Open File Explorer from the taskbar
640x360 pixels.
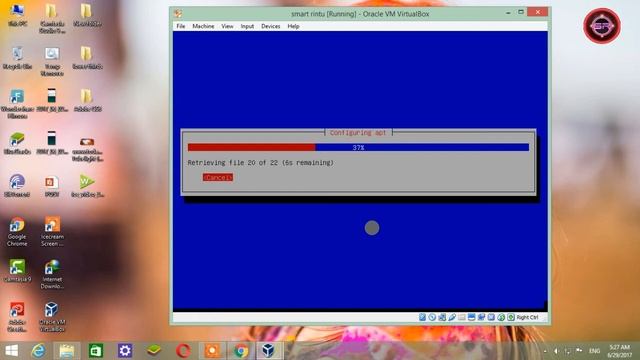tap(67, 351)
